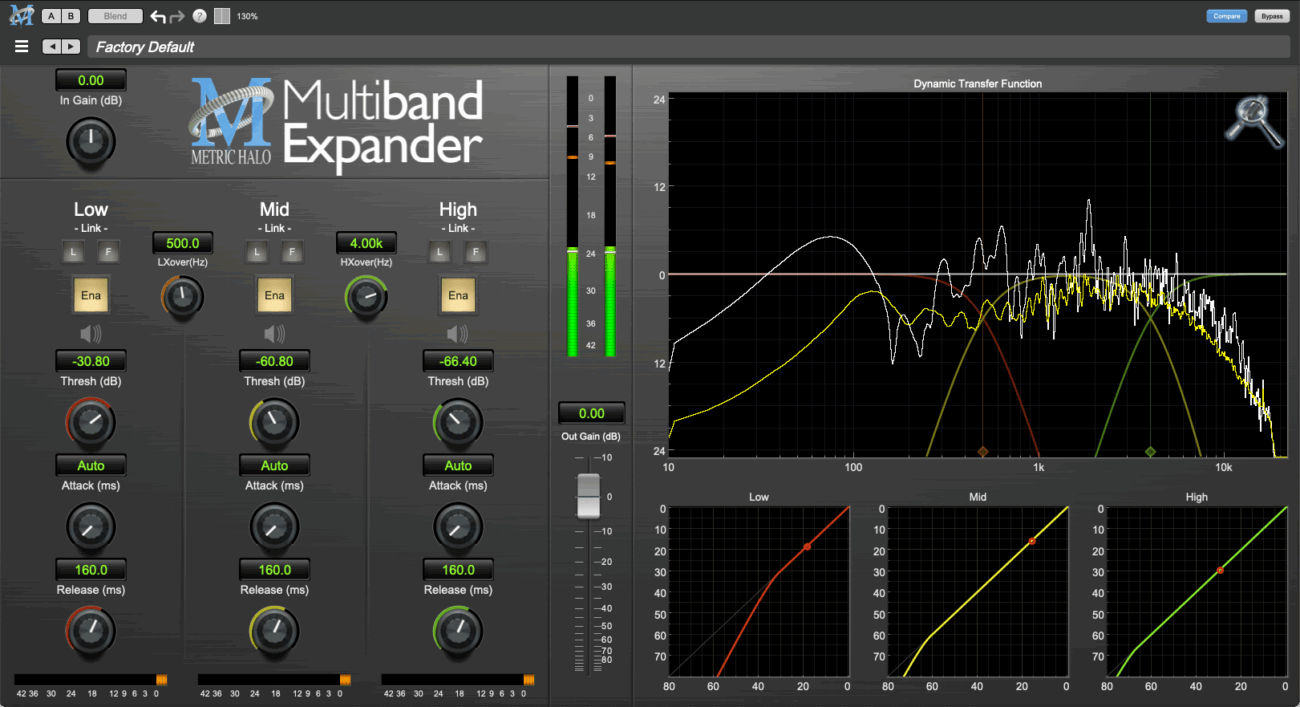Toggle the Mid band Ena button

[x=274, y=295]
